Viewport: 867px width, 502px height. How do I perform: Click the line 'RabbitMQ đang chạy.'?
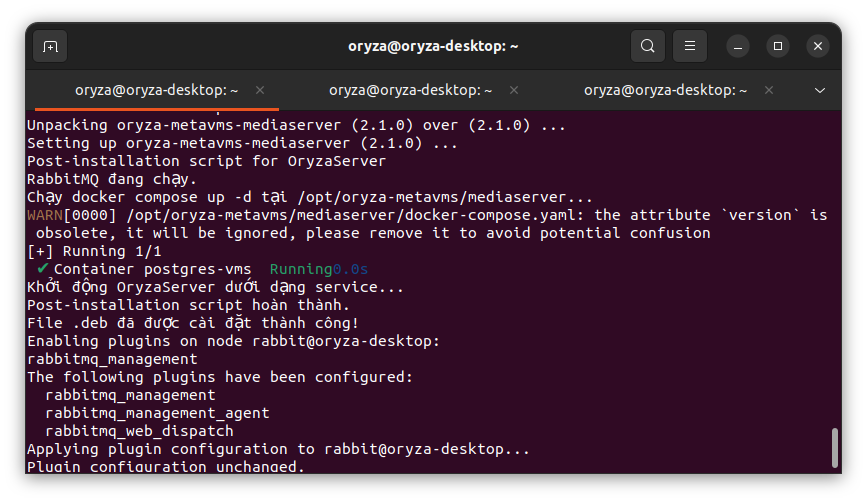click(112, 180)
